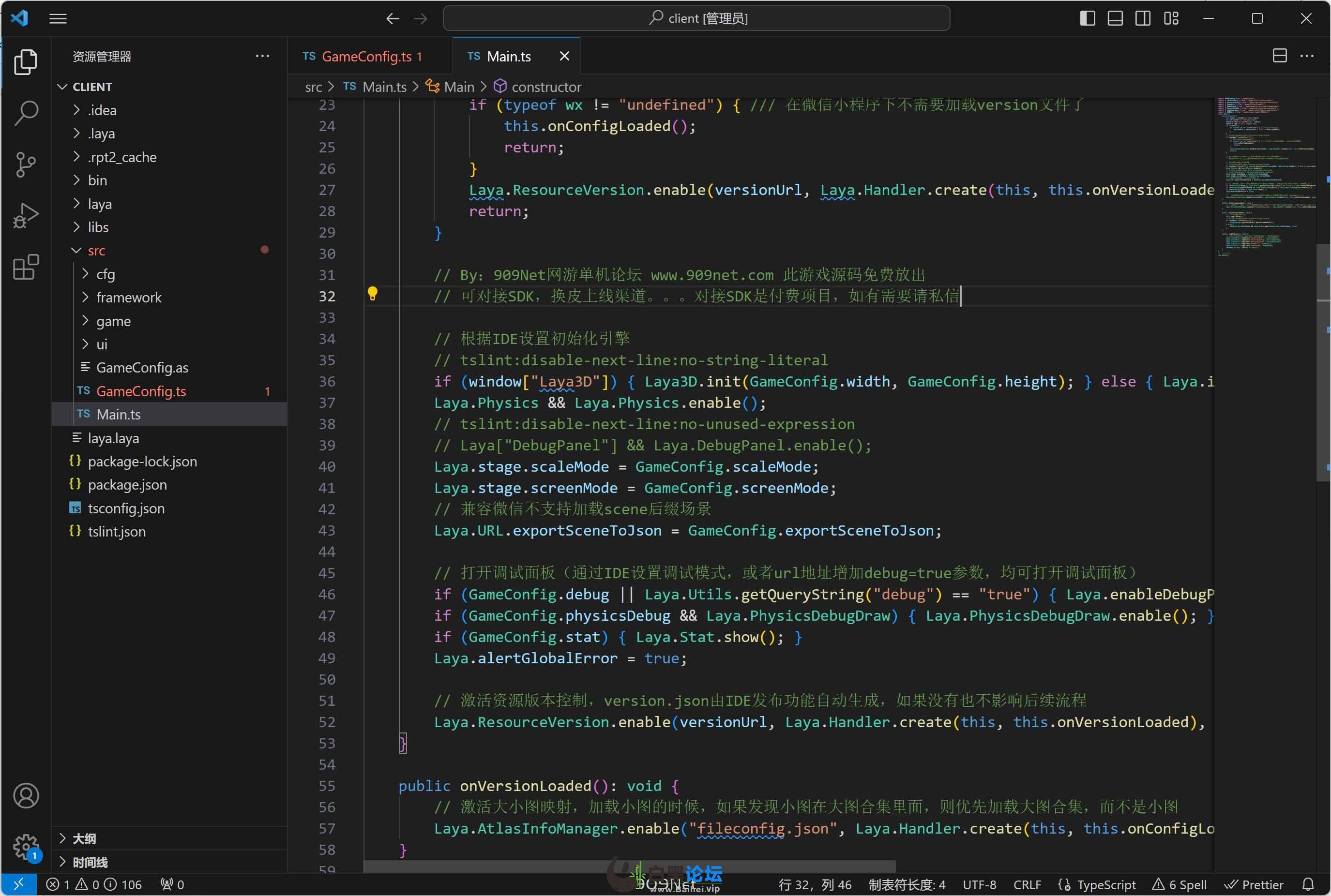Open remote window indicator in status bar

click(19, 884)
